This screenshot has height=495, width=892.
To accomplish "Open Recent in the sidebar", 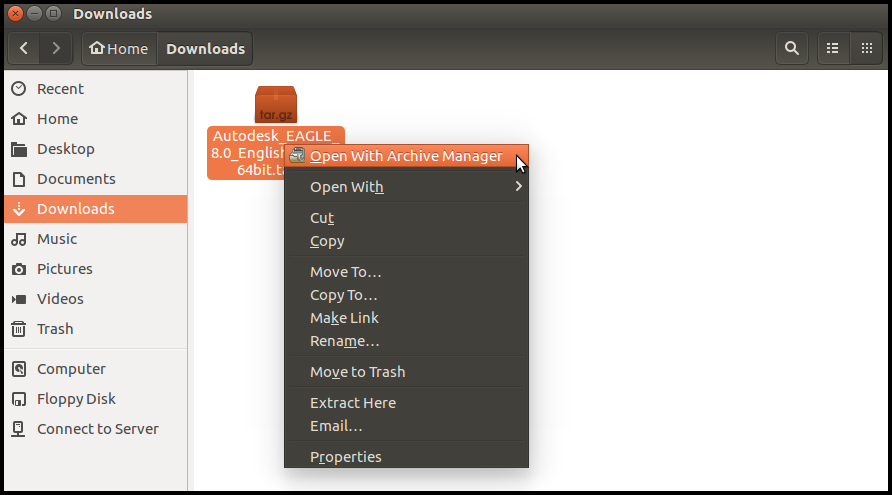I will coord(60,89).
